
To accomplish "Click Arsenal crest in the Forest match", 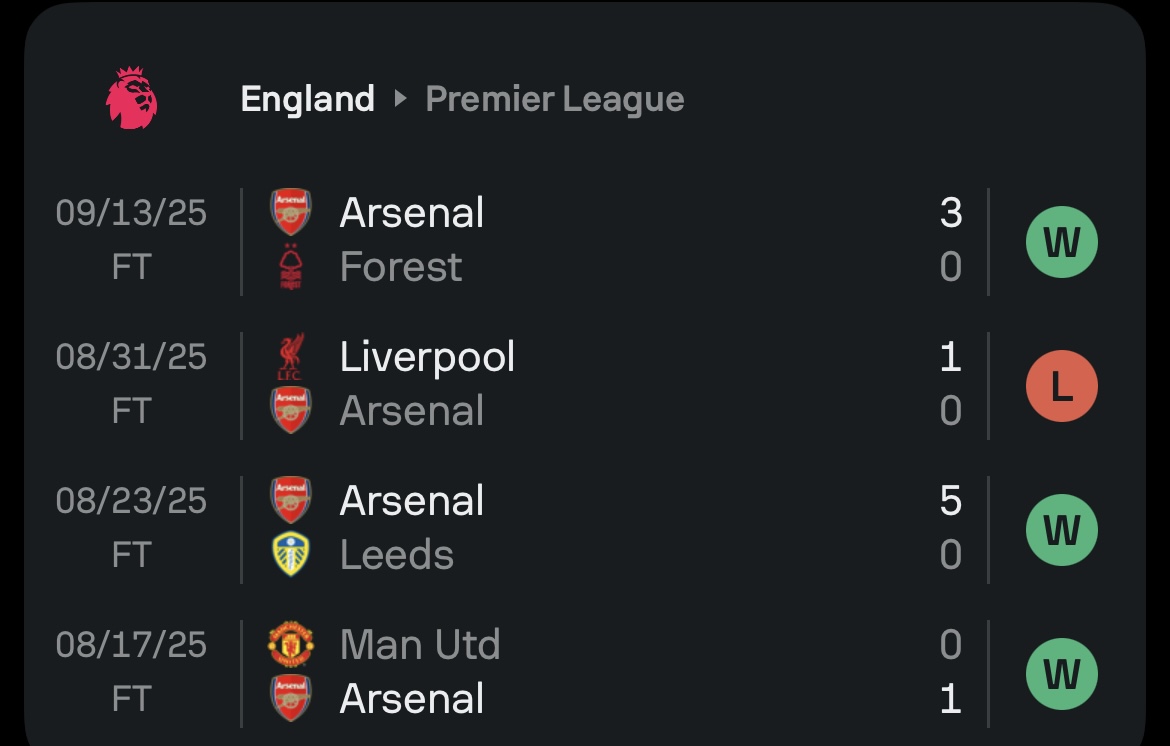I will tap(291, 212).
